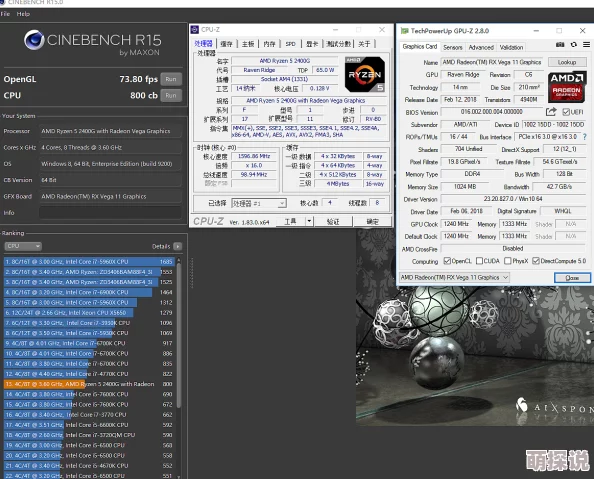Toggle the UEFI checkbox
The height and width of the screenshot is (479, 594).
pyautogui.click(x=566, y=112)
